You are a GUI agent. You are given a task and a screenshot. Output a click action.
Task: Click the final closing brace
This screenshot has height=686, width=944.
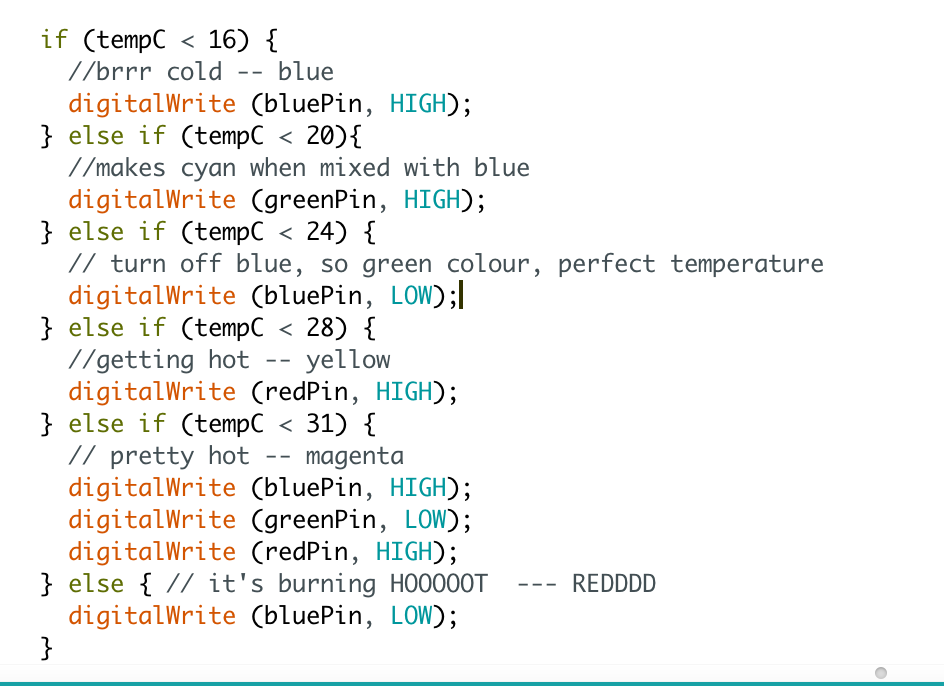tap(47, 648)
